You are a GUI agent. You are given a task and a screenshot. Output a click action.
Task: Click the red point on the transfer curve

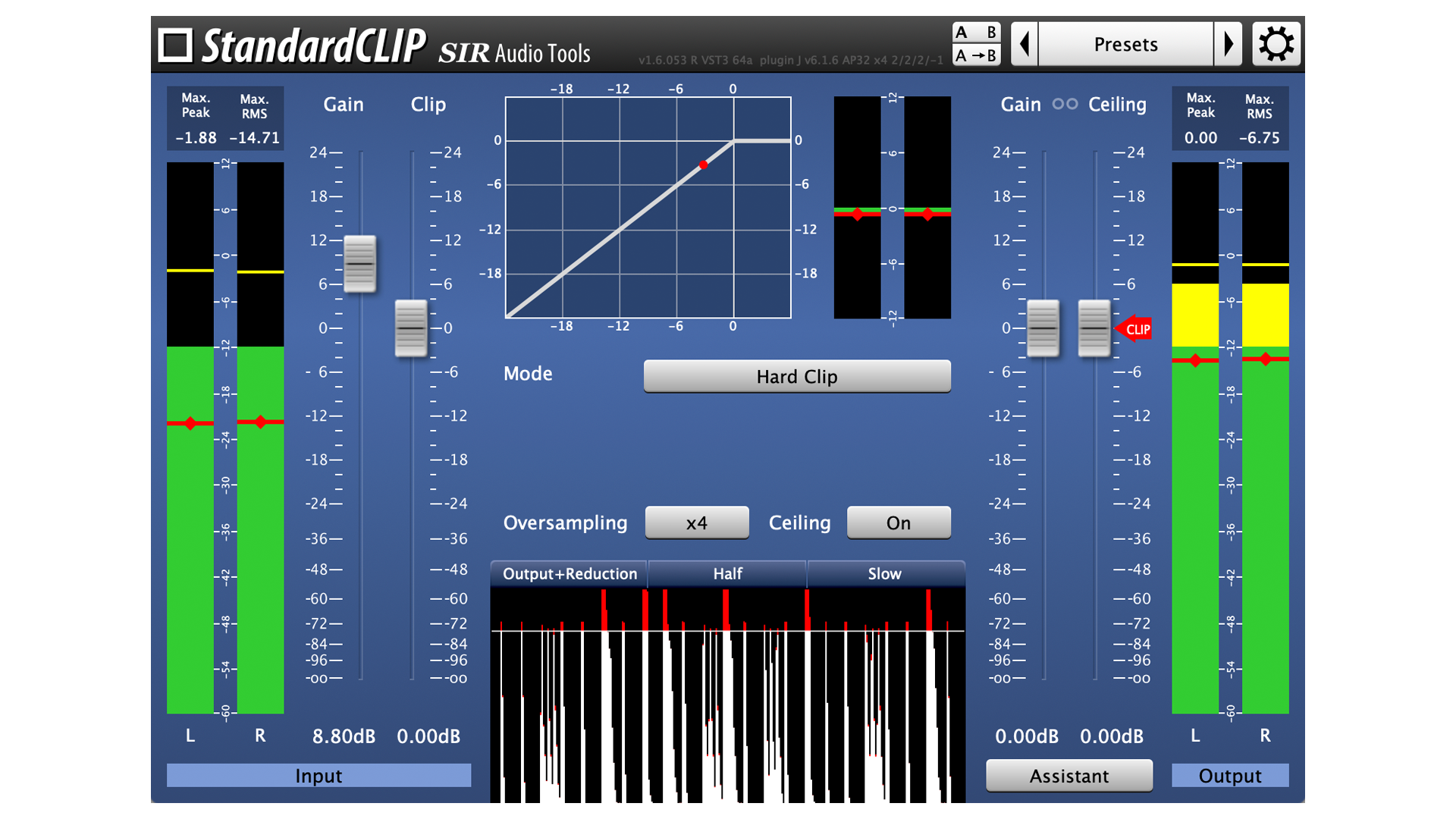point(704,165)
